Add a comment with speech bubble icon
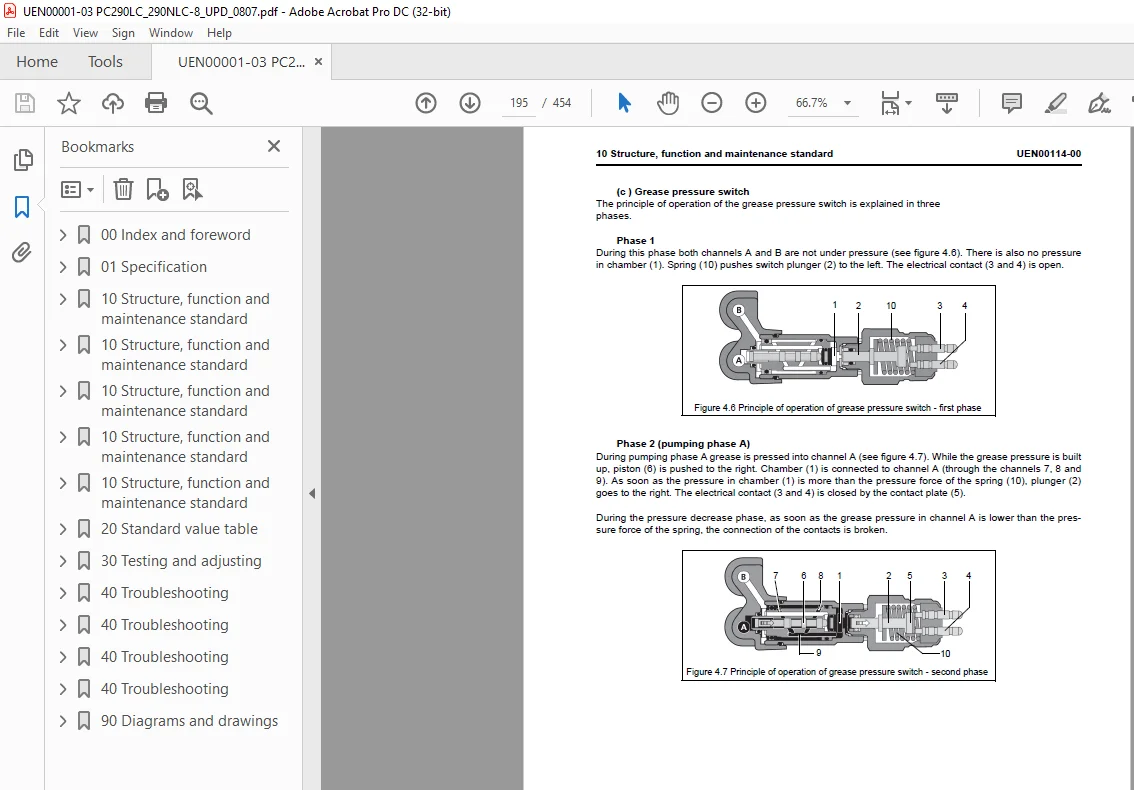 pos(1012,103)
